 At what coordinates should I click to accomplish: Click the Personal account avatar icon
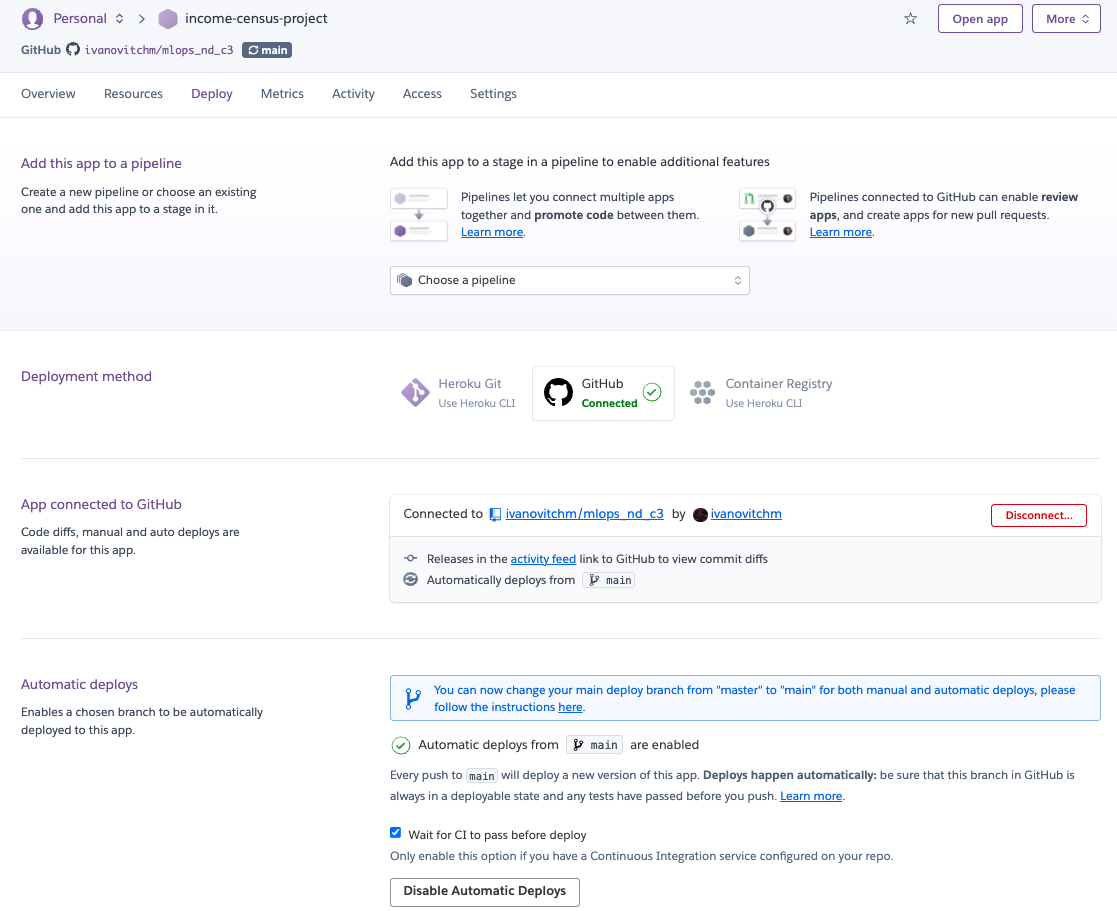(32, 19)
